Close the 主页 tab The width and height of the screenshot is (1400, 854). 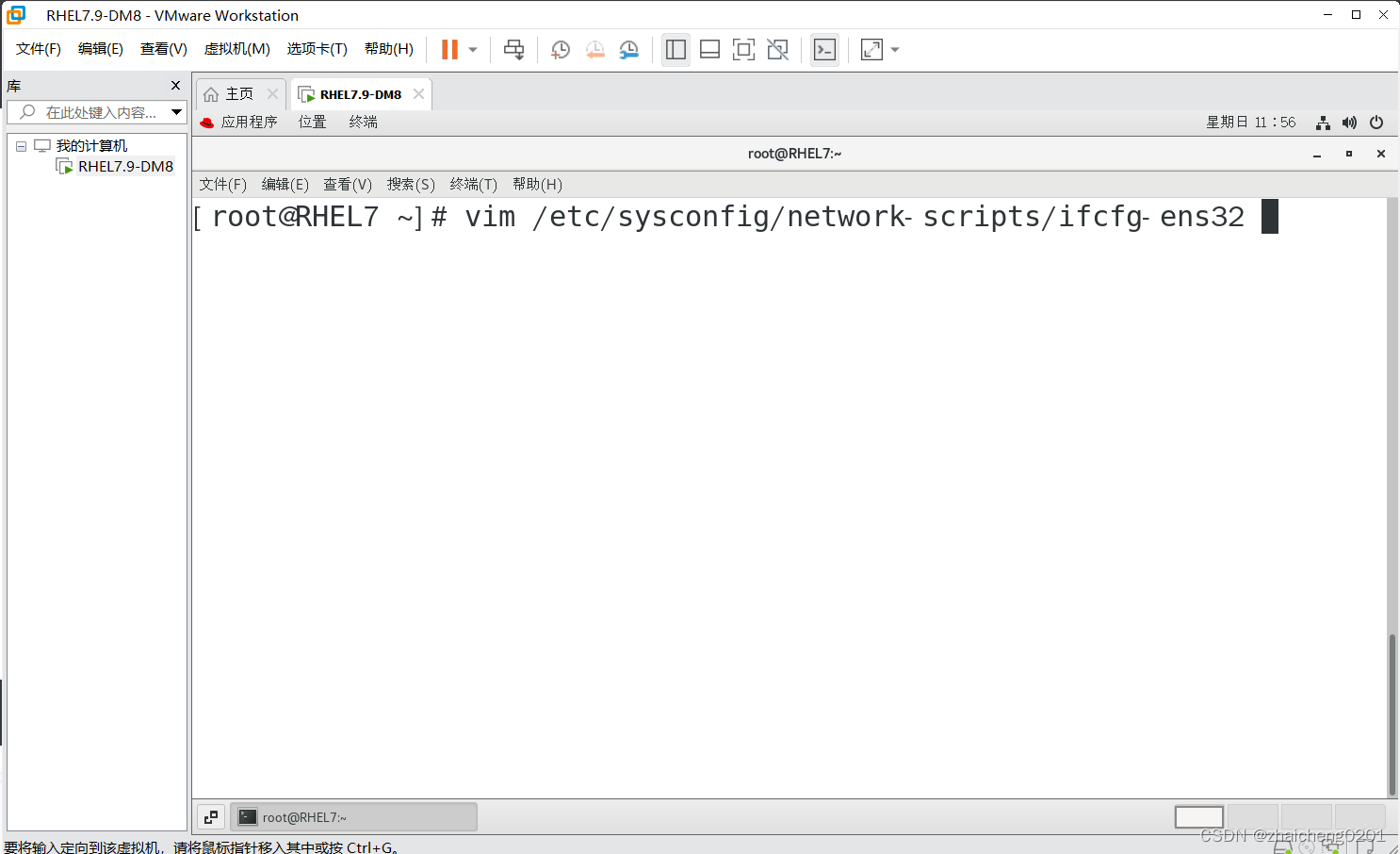(272, 93)
